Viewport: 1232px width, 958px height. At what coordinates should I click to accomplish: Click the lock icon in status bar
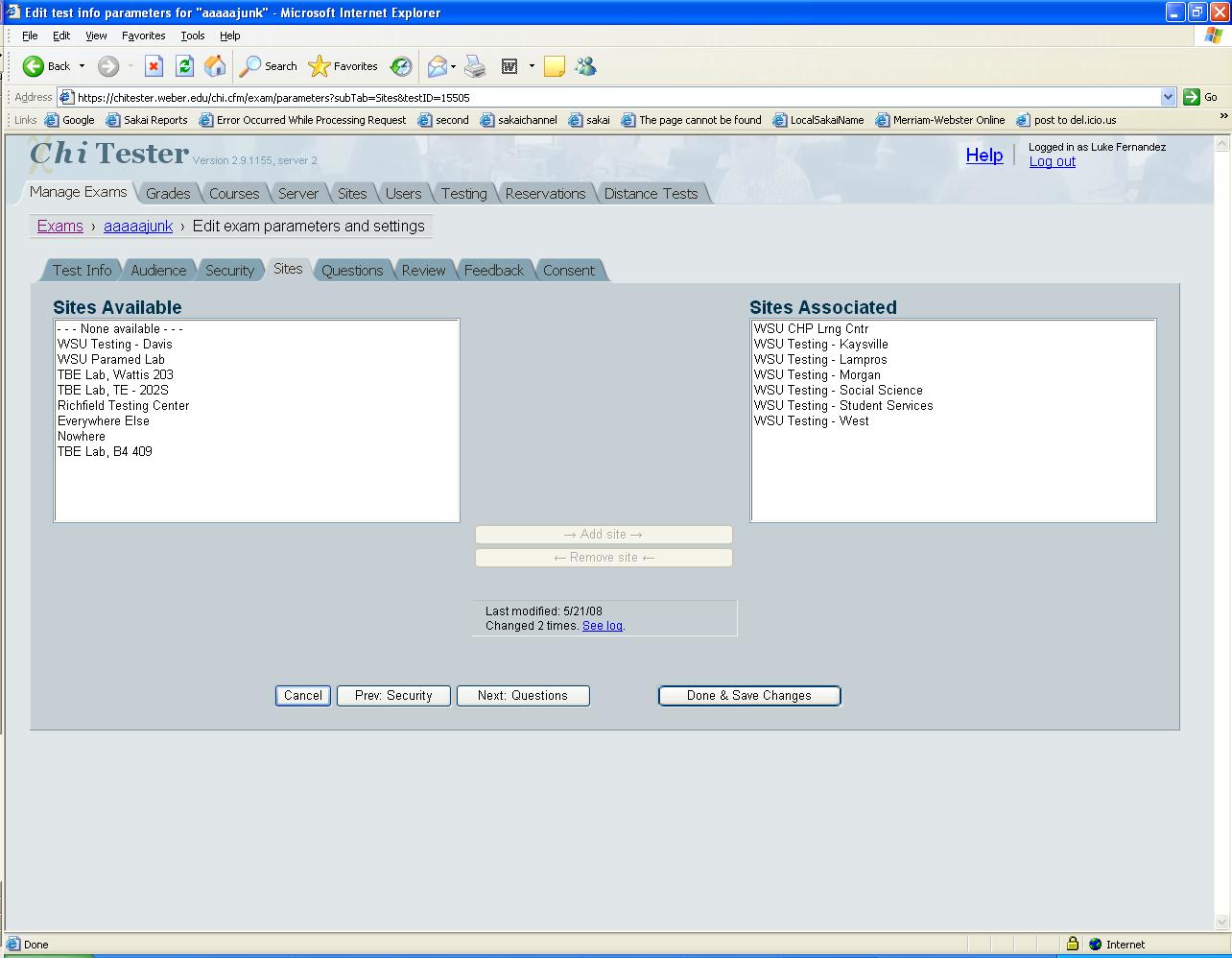pos(1072,944)
